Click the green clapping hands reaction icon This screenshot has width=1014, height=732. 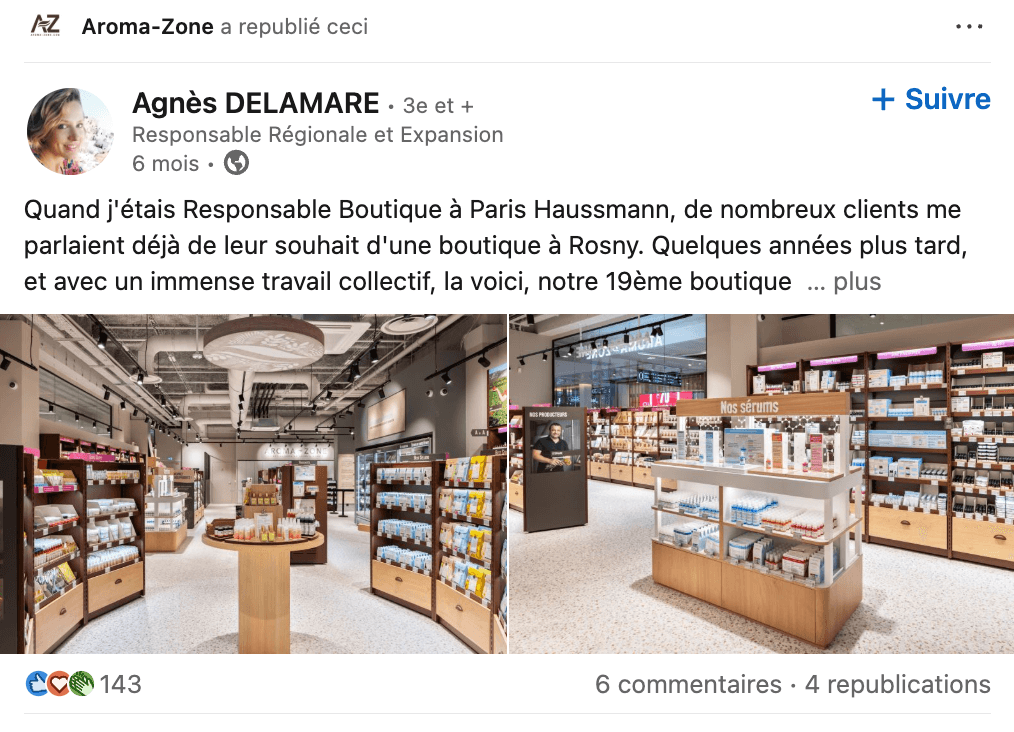(81, 684)
